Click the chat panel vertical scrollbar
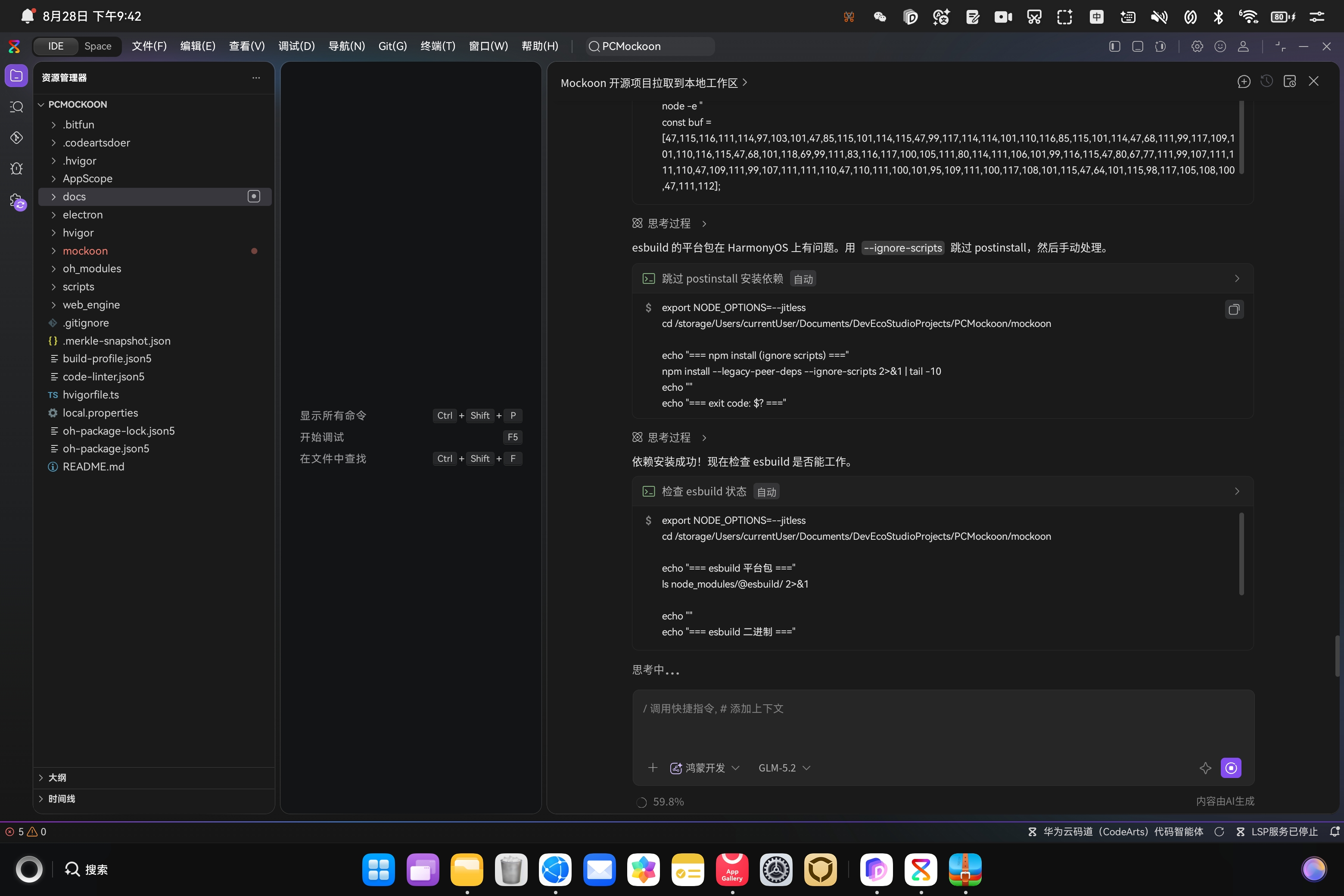This screenshot has height=896, width=1344. click(1337, 656)
